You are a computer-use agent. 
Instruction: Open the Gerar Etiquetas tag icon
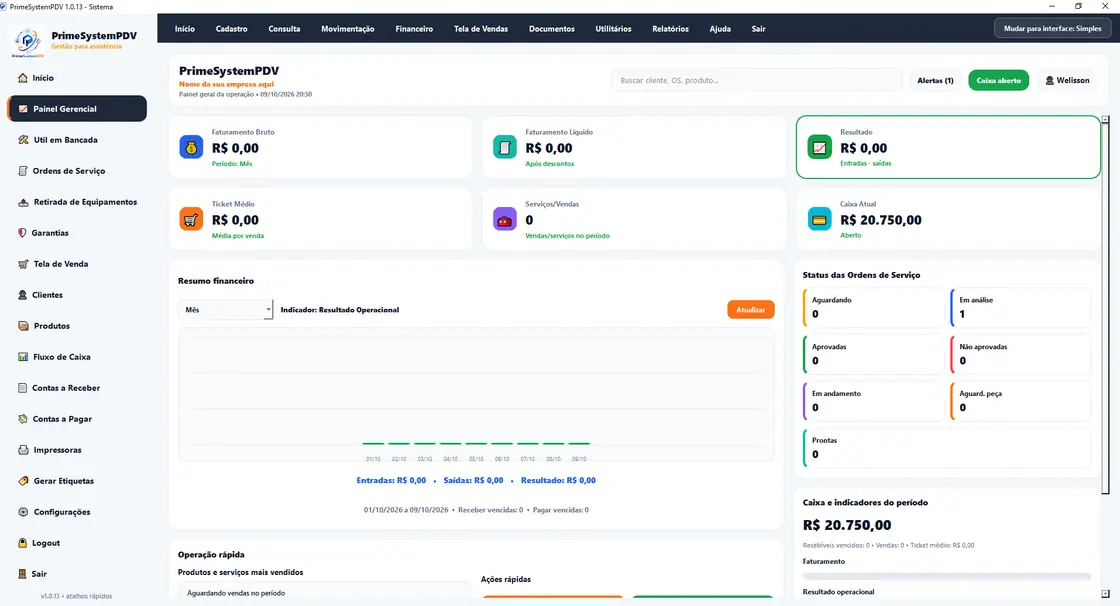point(23,481)
